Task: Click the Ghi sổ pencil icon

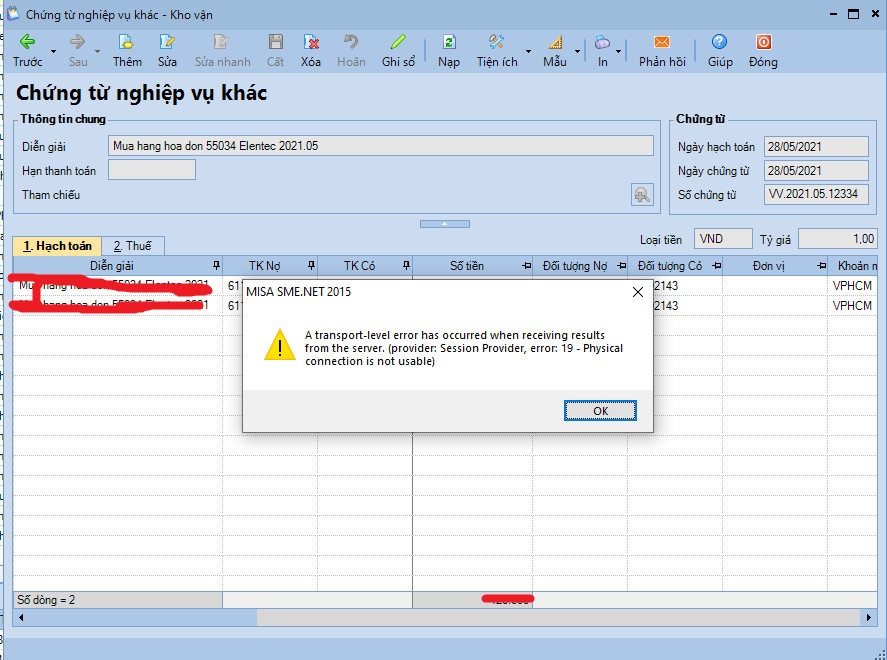Action: [x=398, y=42]
